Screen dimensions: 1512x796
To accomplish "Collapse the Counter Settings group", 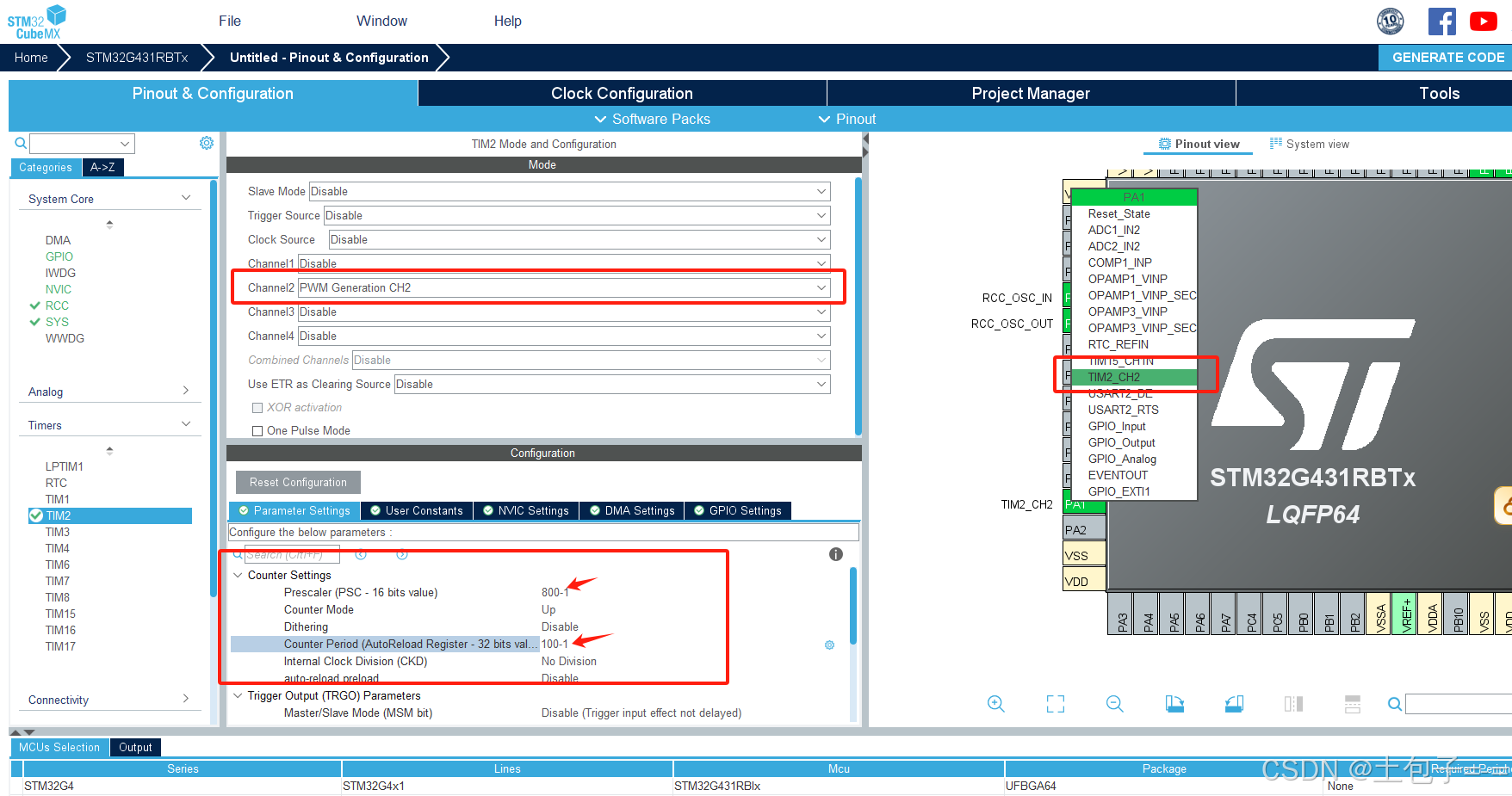I will pyautogui.click(x=238, y=575).
